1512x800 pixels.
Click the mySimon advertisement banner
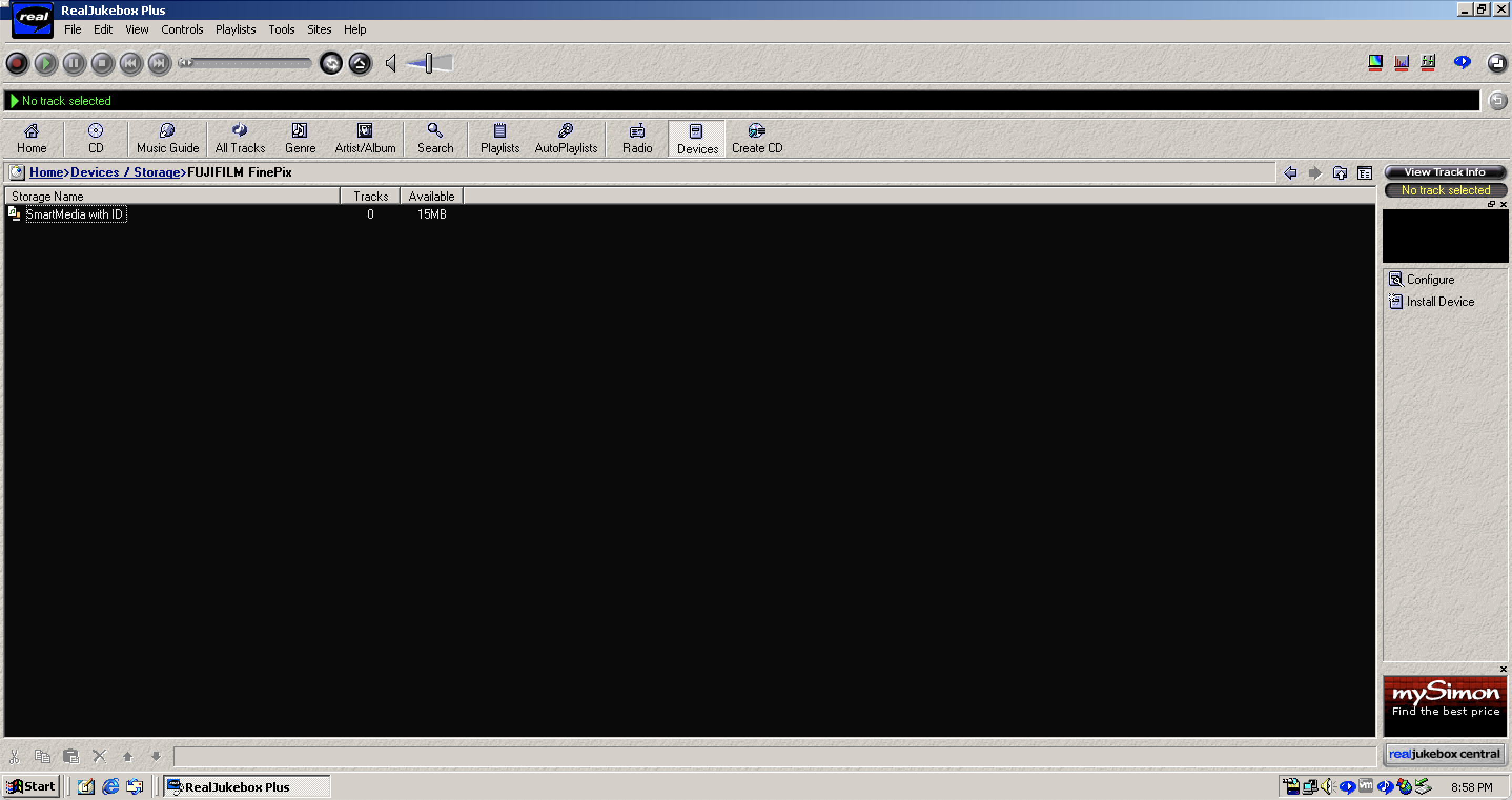click(1445, 705)
